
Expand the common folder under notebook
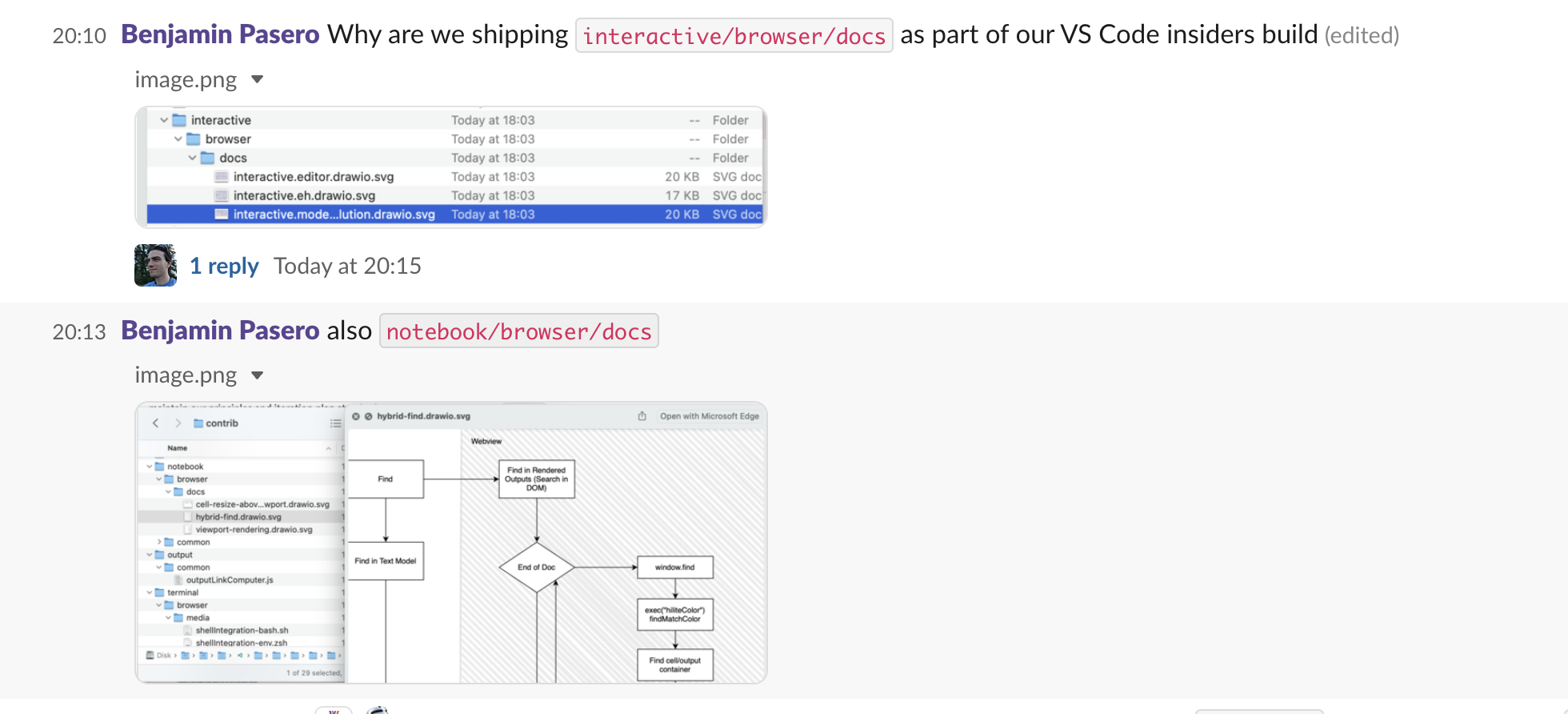pos(158,542)
